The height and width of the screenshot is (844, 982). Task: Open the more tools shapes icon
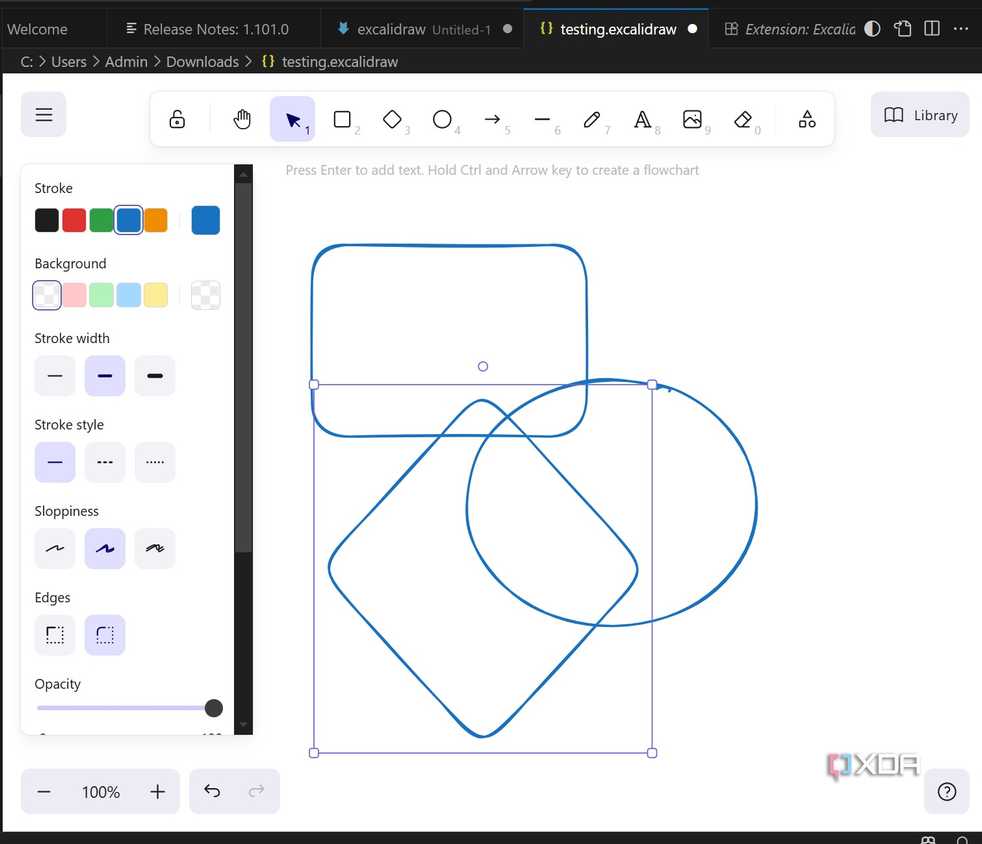(807, 119)
